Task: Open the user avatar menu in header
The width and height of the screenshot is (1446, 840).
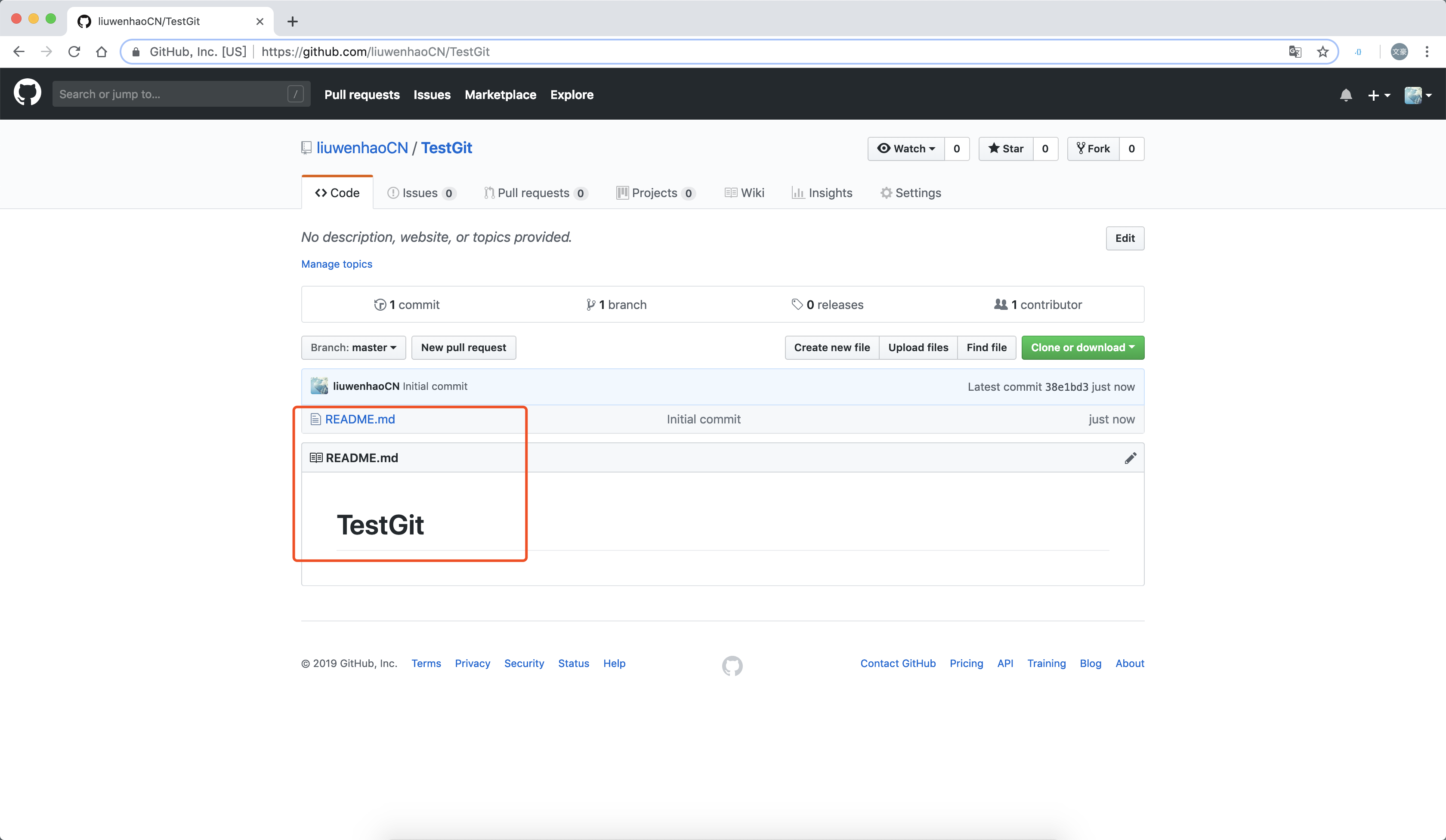Action: (x=1418, y=95)
